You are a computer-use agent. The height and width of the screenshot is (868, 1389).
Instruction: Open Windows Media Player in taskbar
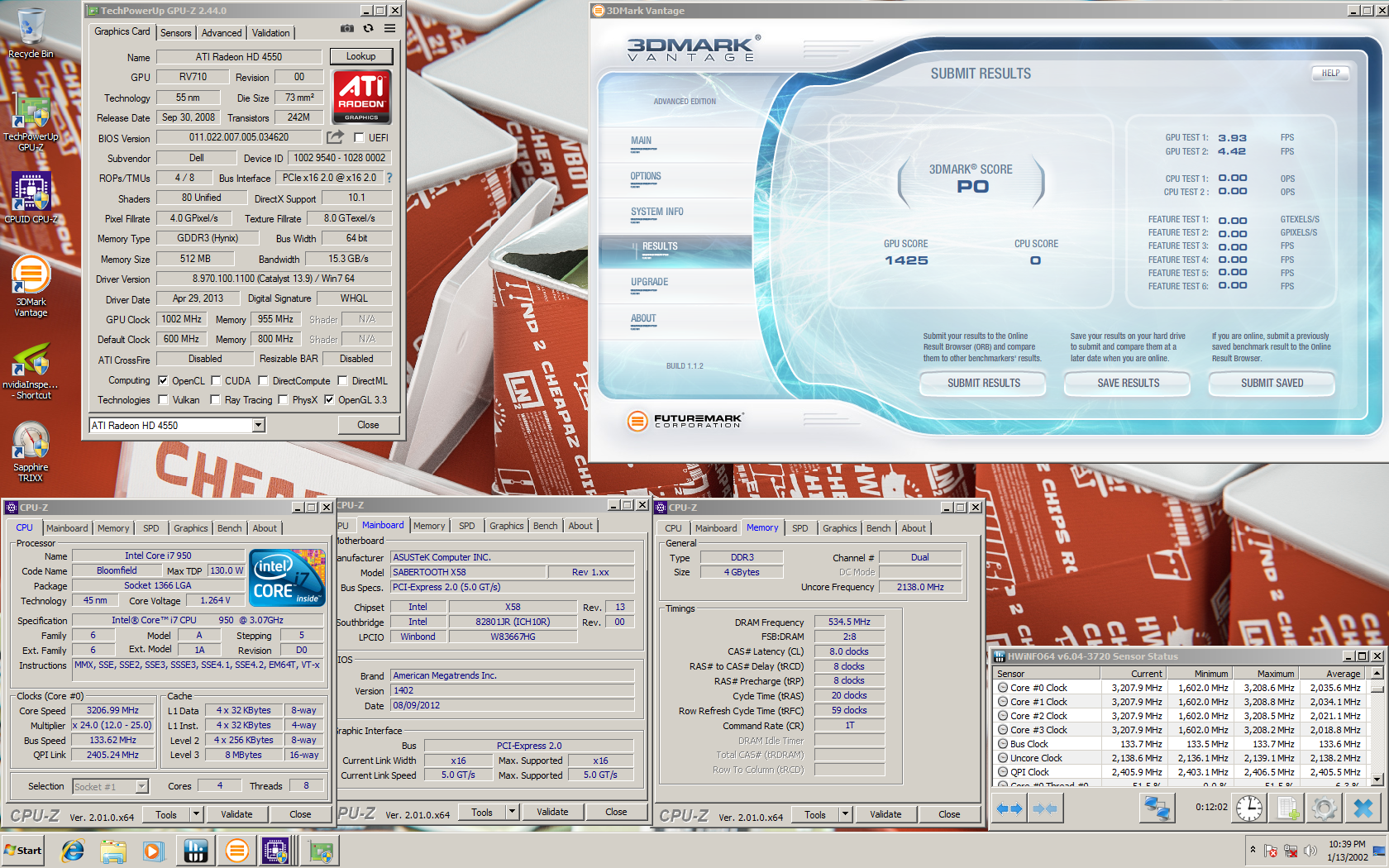click(x=153, y=851)
